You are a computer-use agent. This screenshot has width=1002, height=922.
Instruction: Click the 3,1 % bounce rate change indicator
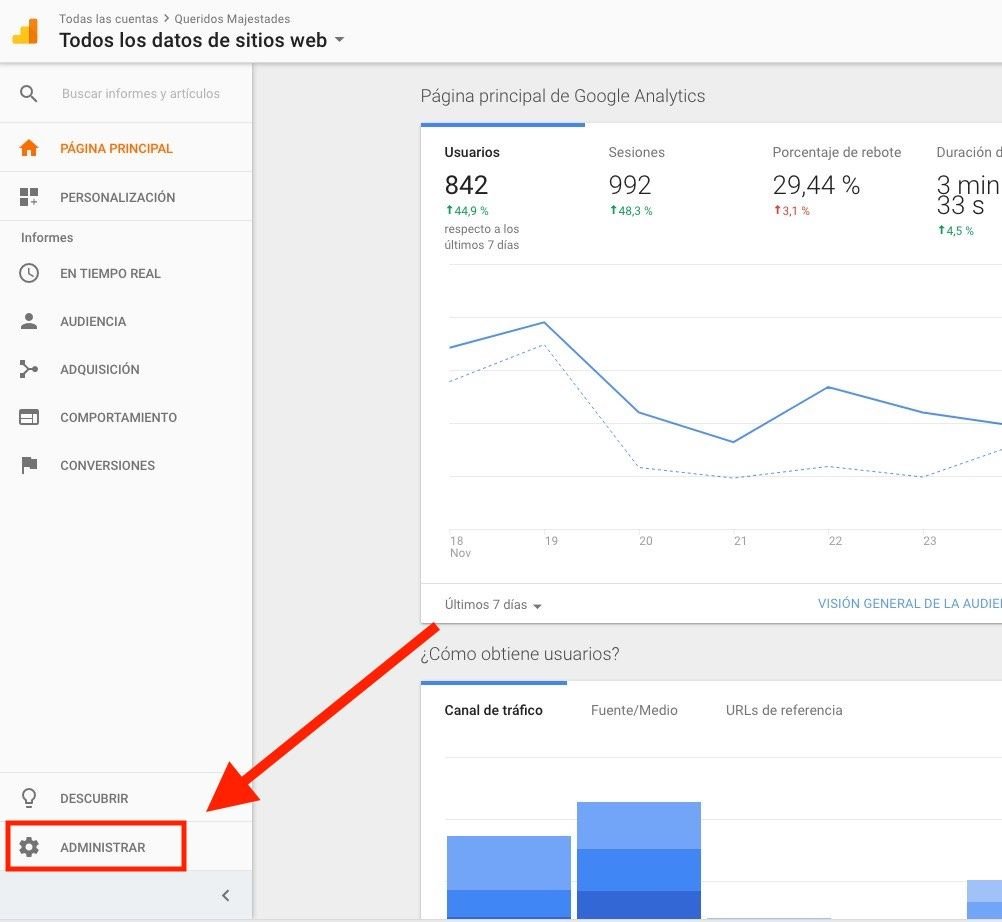[792, 210]
